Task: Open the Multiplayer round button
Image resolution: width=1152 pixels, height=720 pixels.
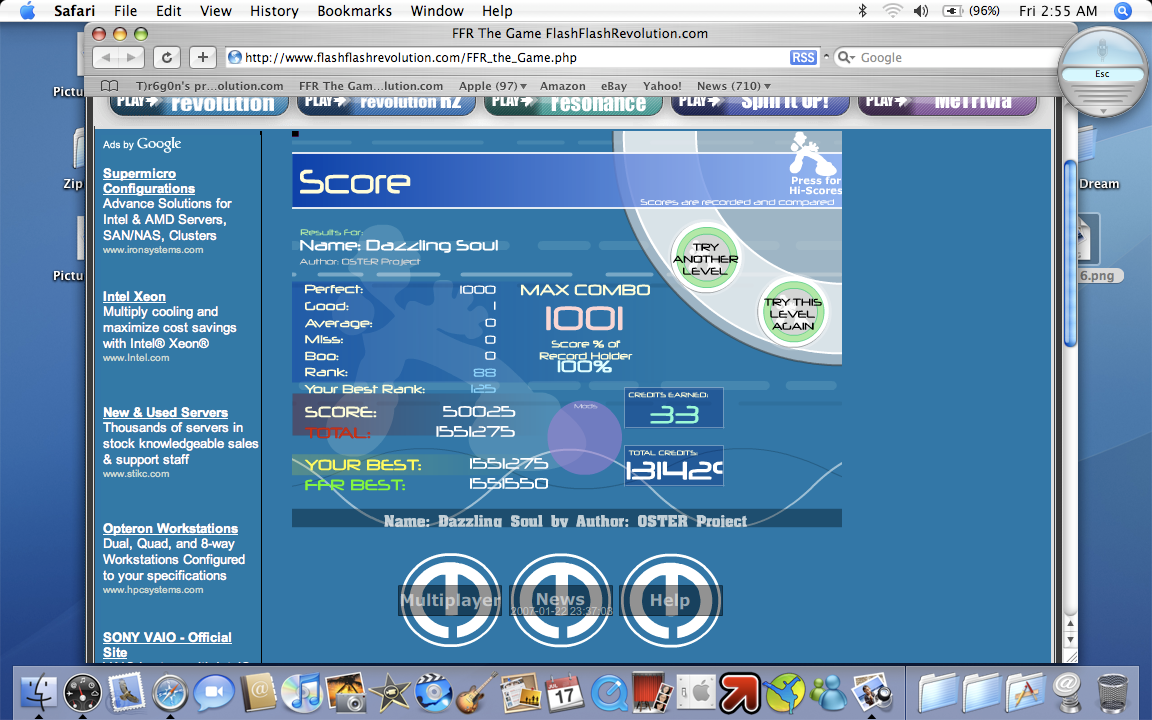Action: 450,600
